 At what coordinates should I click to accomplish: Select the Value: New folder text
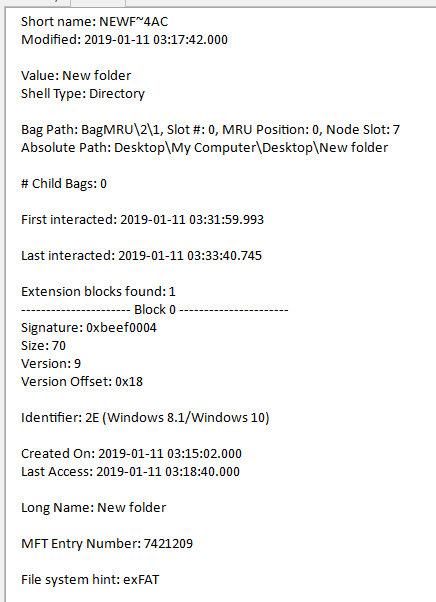point(76,76)
